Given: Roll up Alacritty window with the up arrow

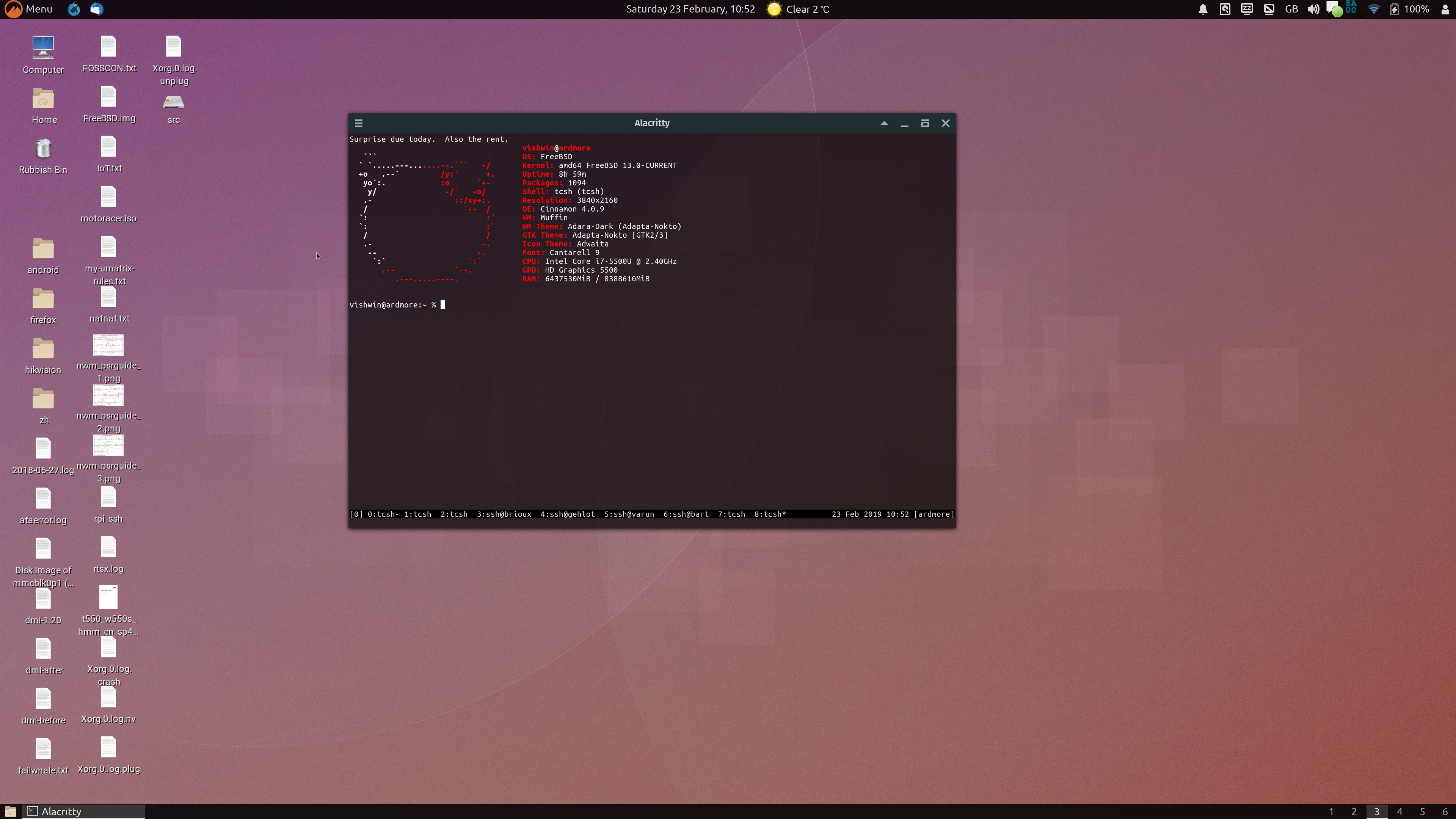Looking at the screenshot, I should [884, 123].
